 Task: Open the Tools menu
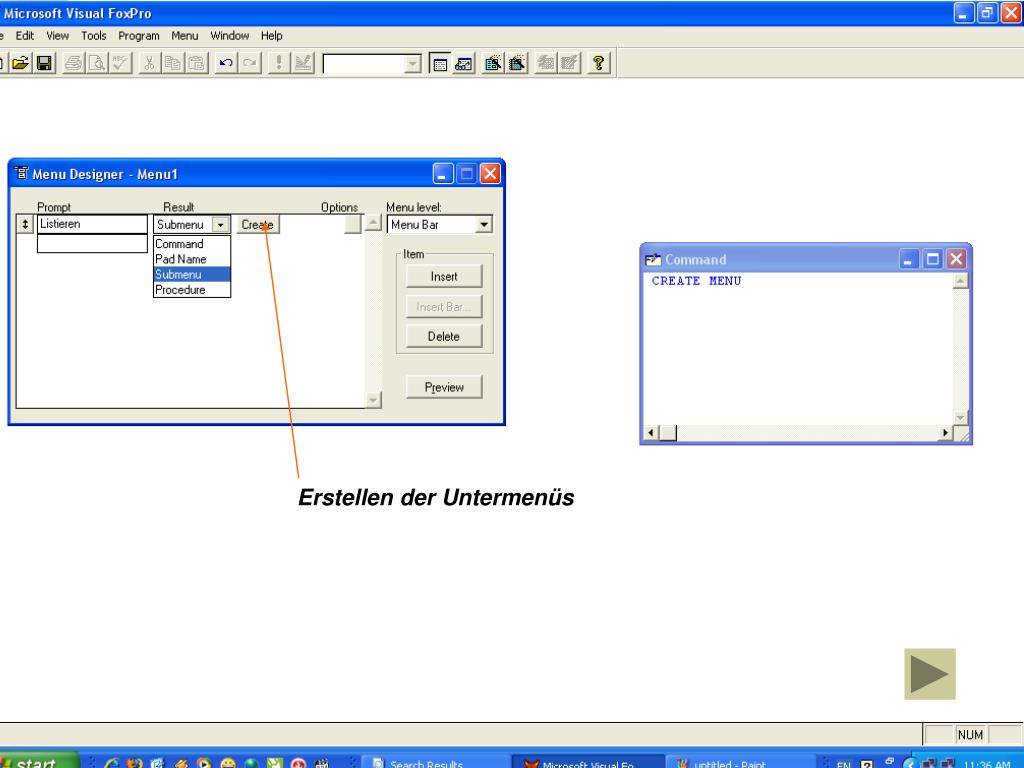click(x=93, y=36)
